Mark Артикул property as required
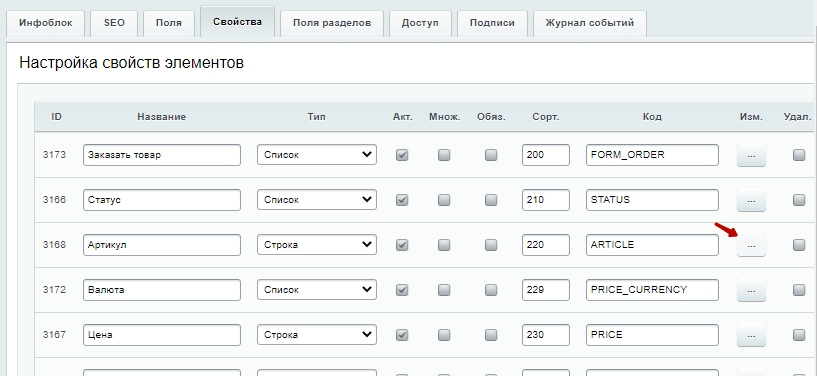Screen dimensions: 817x376 491,245
